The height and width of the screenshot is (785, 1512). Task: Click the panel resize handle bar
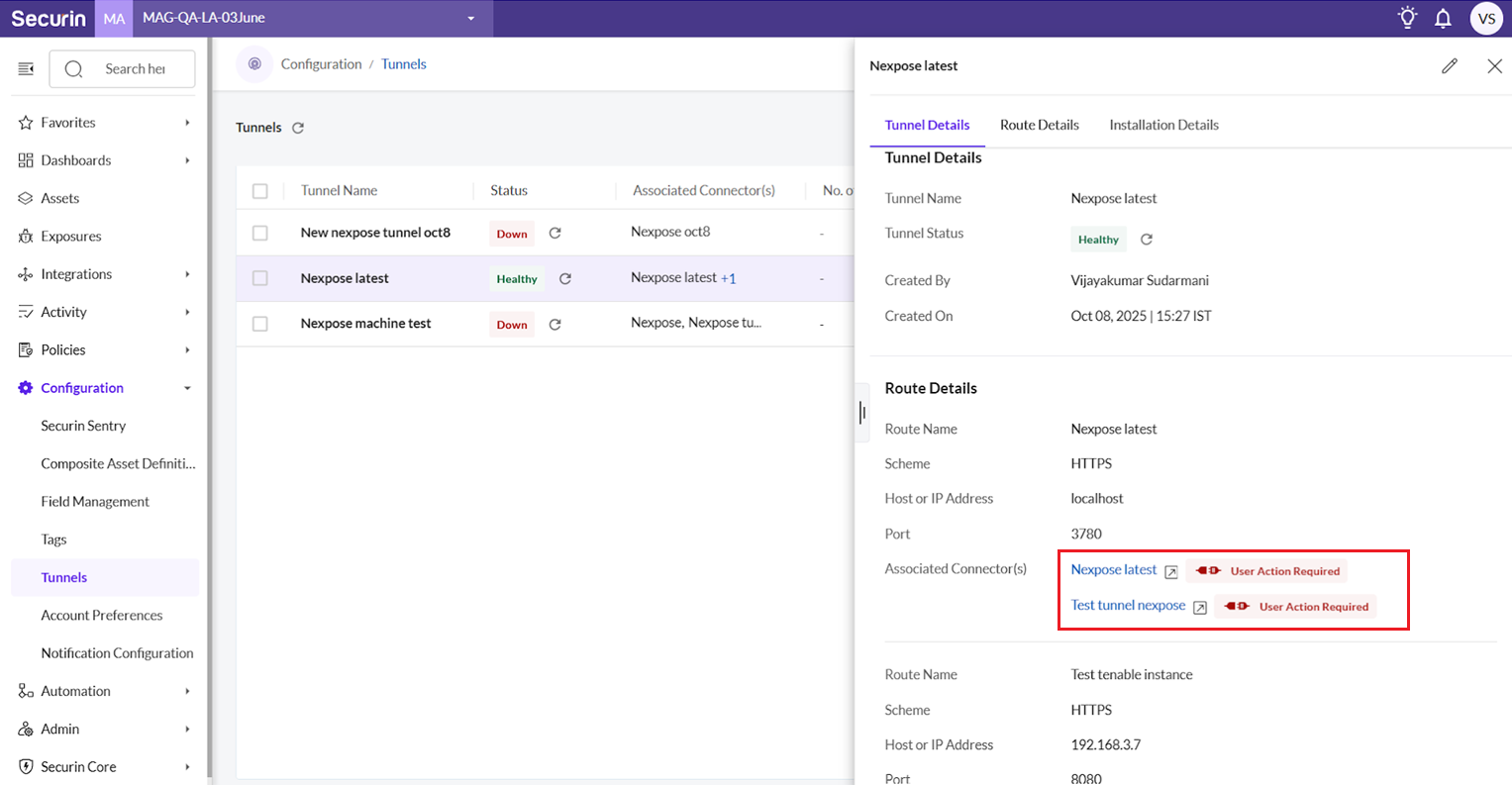click(x=862, y=413)
